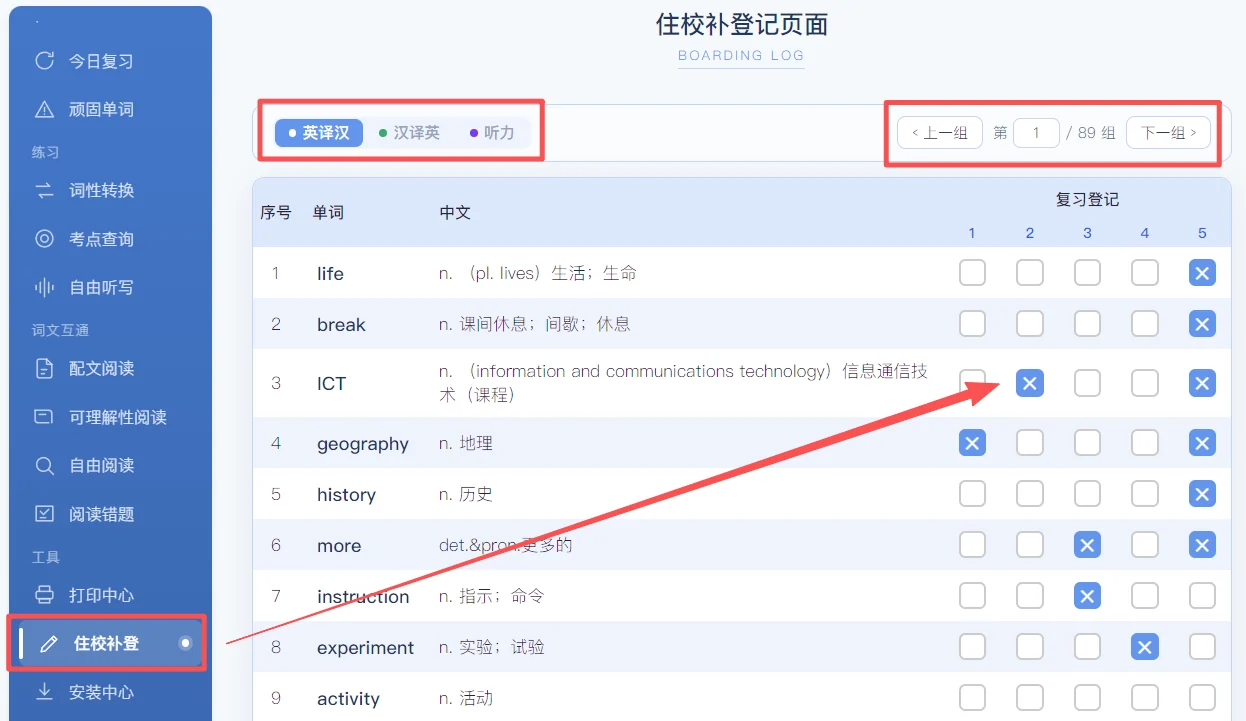Open 今日复习 refresh icon in sidebar
The image size is (1246, 721).
click(44, 60)
